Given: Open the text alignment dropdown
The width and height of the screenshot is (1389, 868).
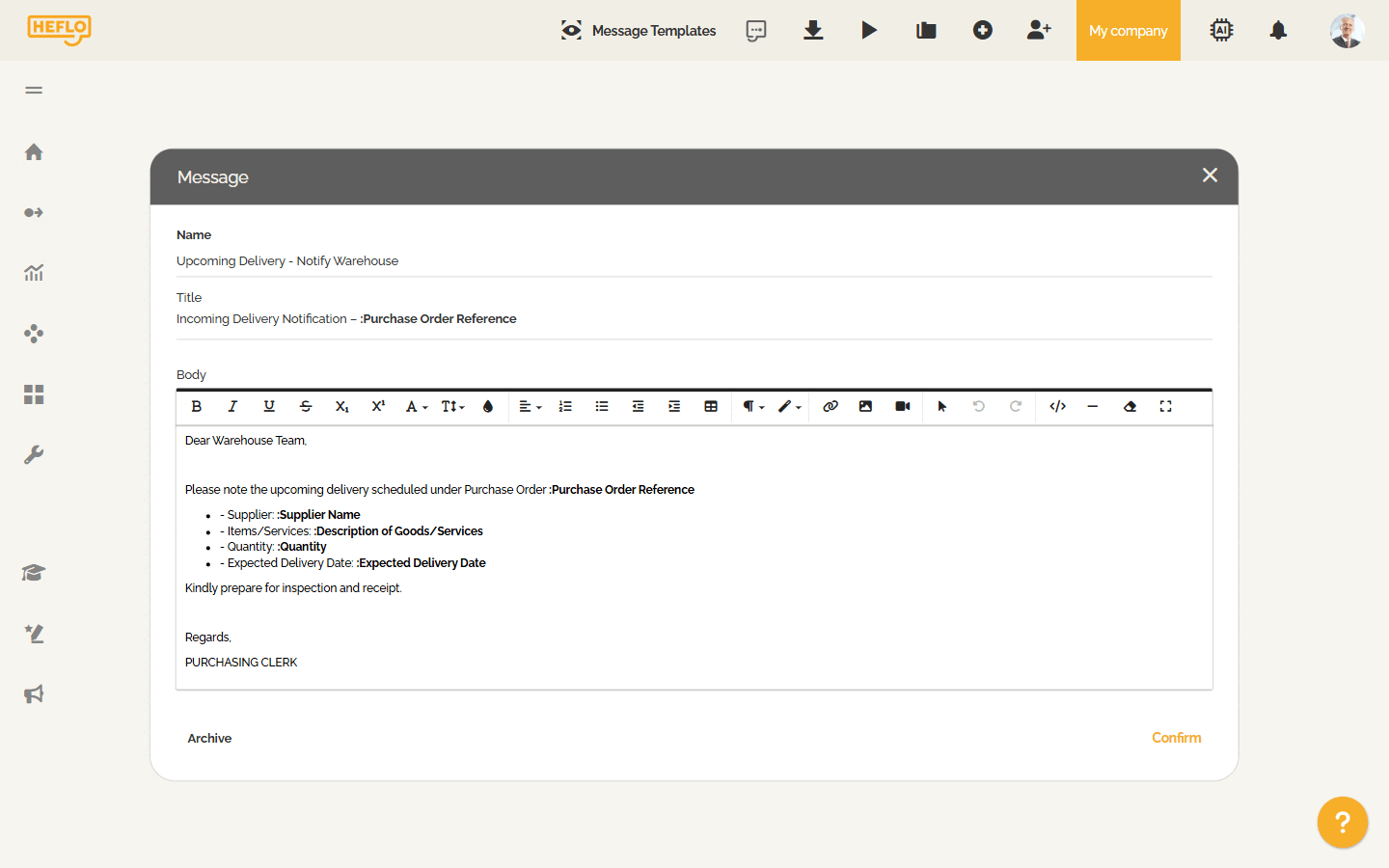Looking at the screenshot, I should click(x=530, y=407).
